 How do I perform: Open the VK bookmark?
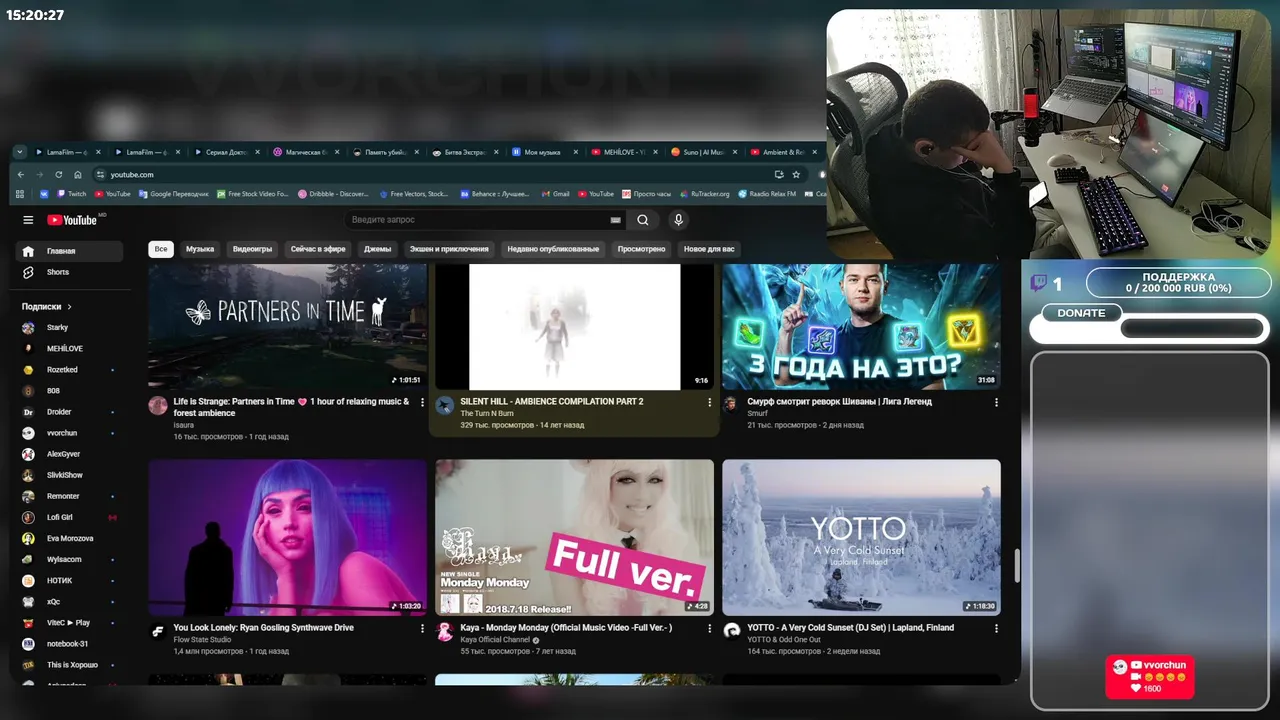tap(44, 194)
